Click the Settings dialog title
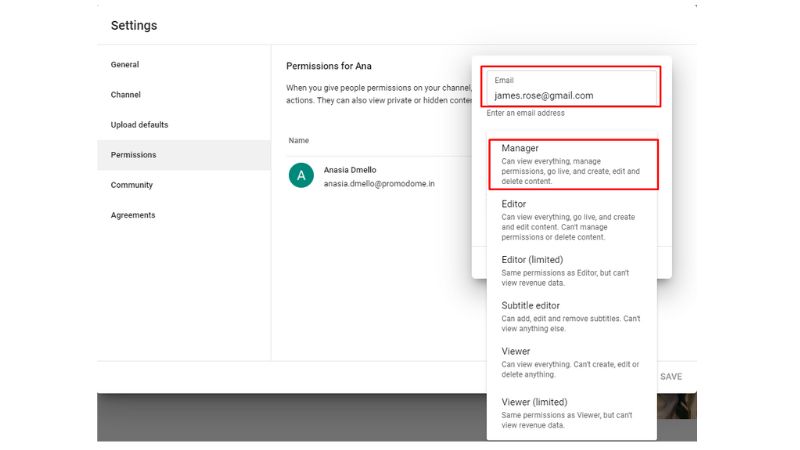Viewport: 800px width, 450px height. 134,25
